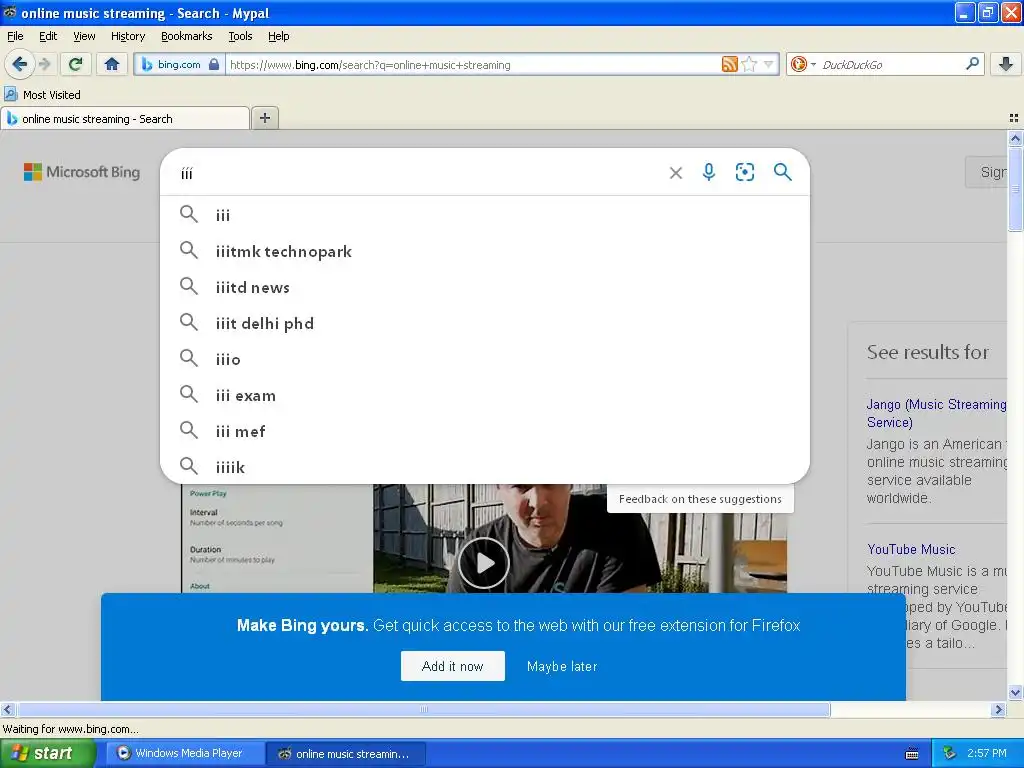The width and height of the screenshot is (1024, 768).
Task: Select suggestion 'iiio'
Action: pos(485,359)
